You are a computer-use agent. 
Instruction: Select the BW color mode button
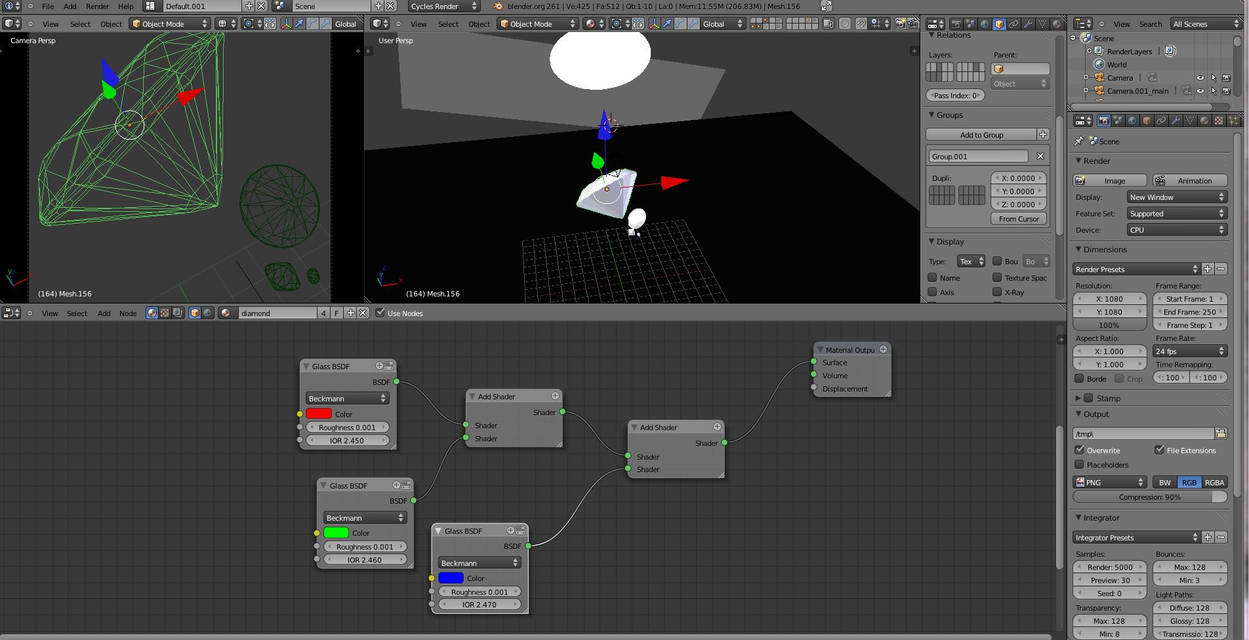1164,482
